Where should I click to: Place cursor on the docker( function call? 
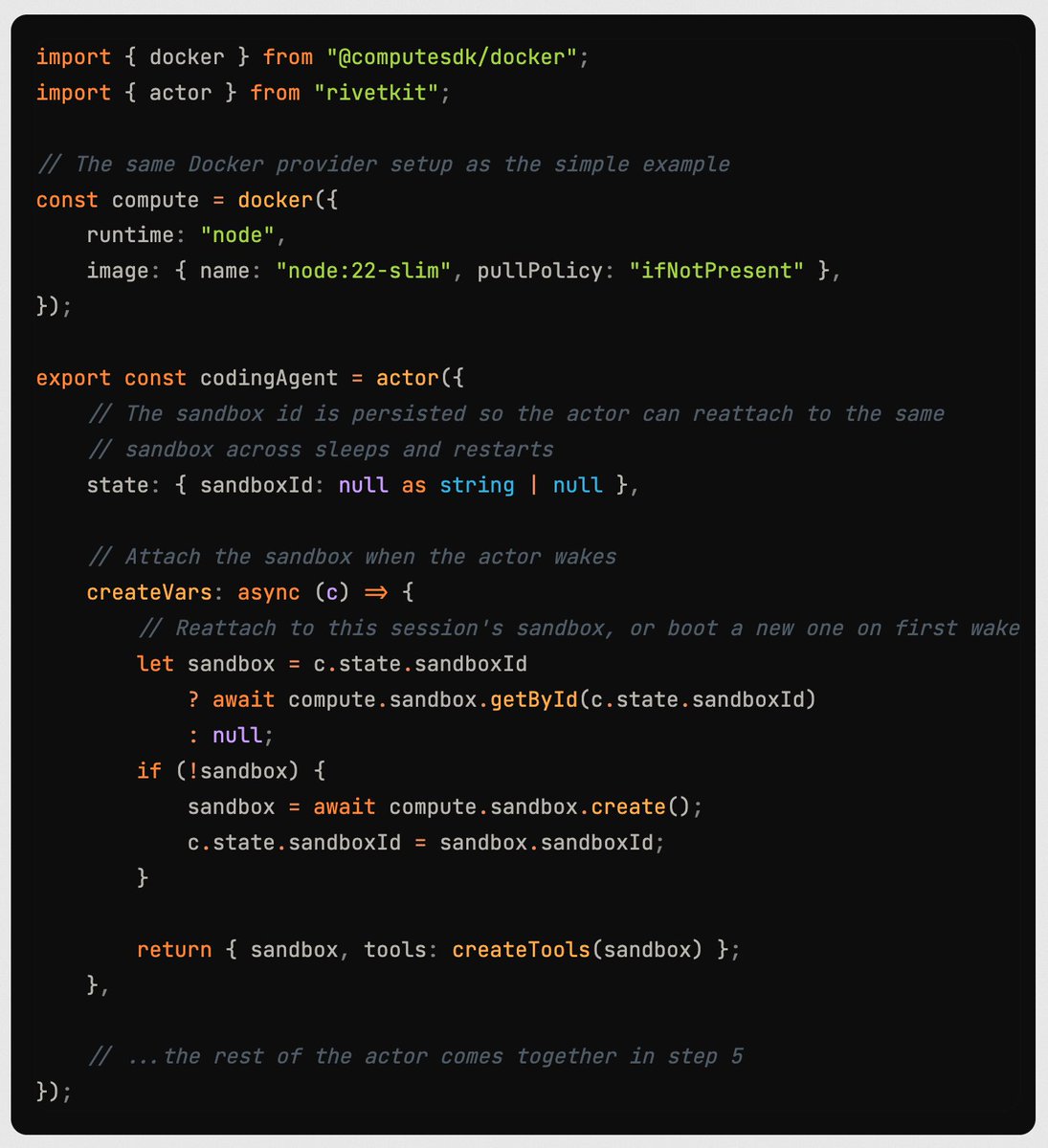[x=276, y=200]
